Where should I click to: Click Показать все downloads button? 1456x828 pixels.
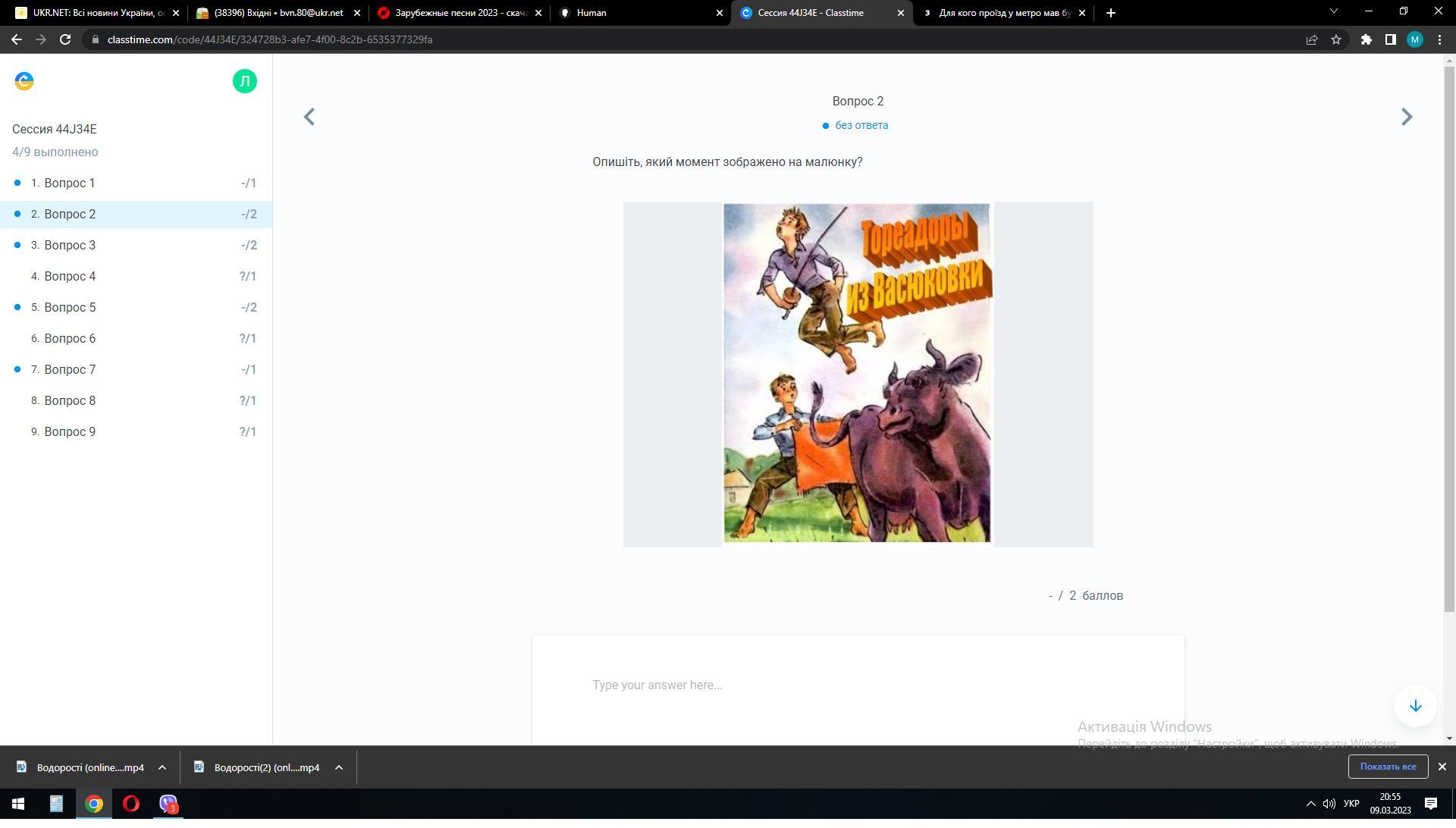[x=1388, y=767]
